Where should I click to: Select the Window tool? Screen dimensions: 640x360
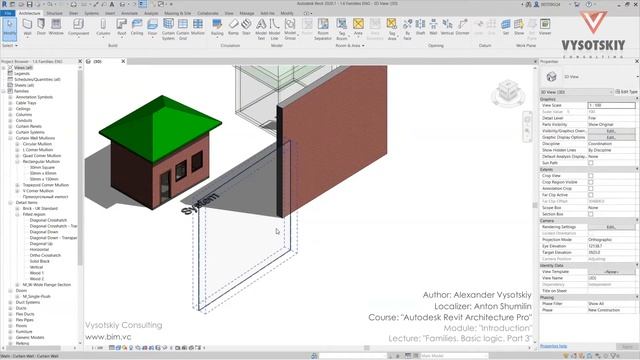[56, 27]
